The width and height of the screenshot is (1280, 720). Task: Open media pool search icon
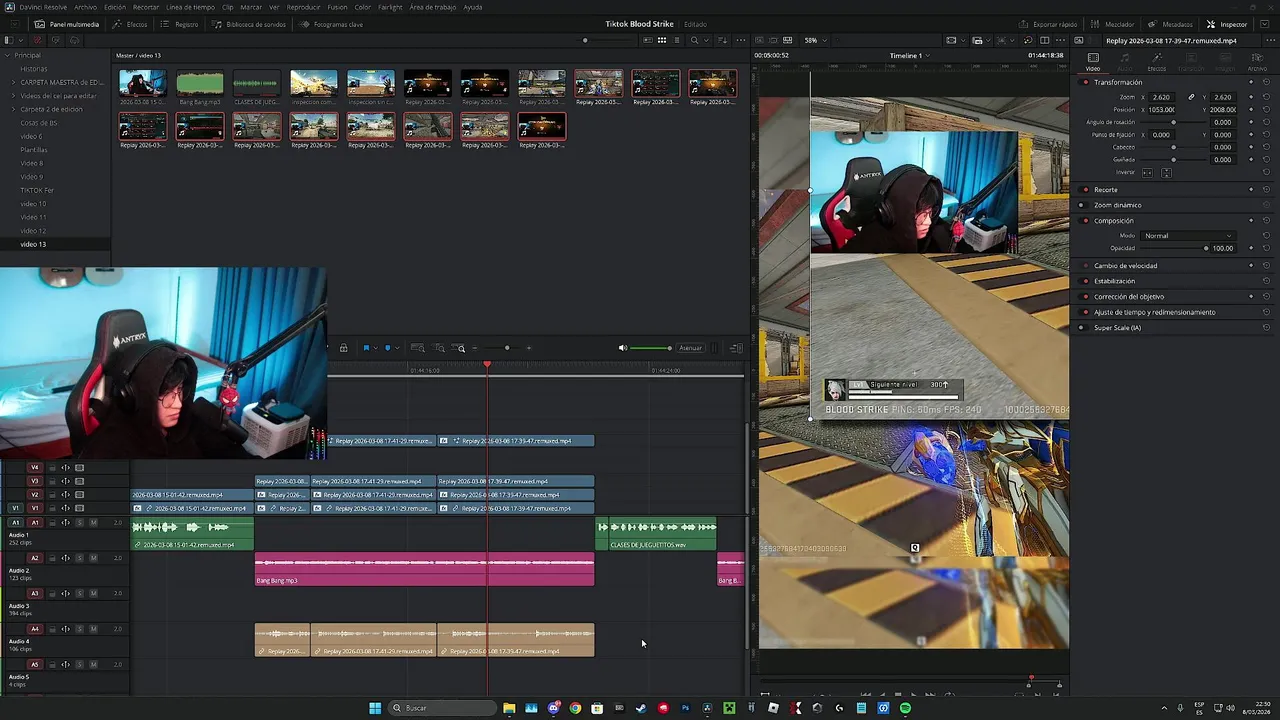pos(694,40)
